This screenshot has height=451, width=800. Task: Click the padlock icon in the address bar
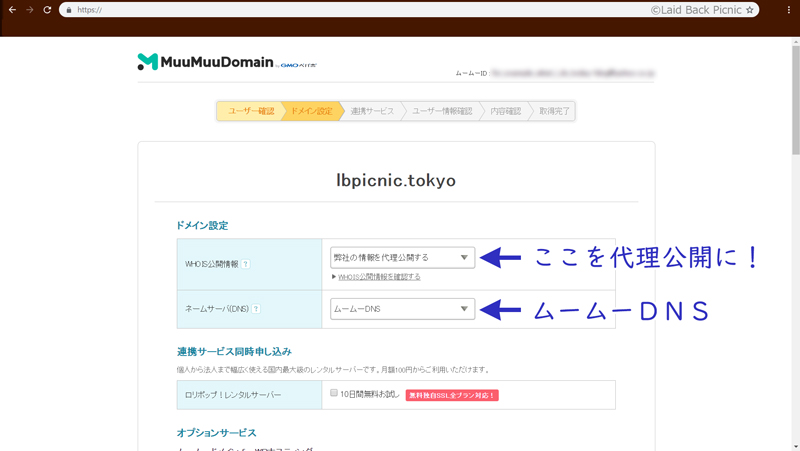[69, 10]
